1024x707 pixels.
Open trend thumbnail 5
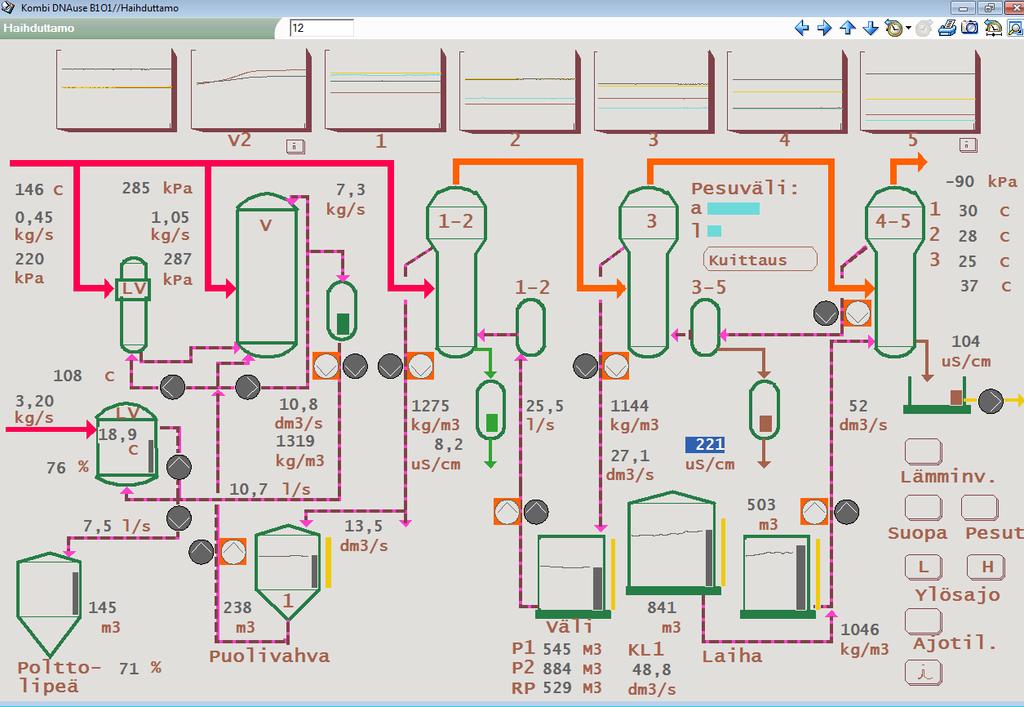(920, 90)
